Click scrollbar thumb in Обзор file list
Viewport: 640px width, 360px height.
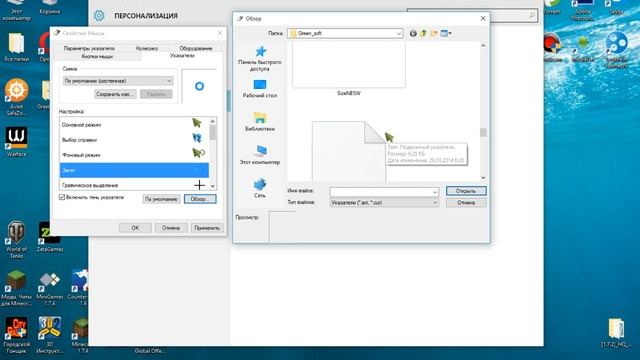[x=483, y=132]
